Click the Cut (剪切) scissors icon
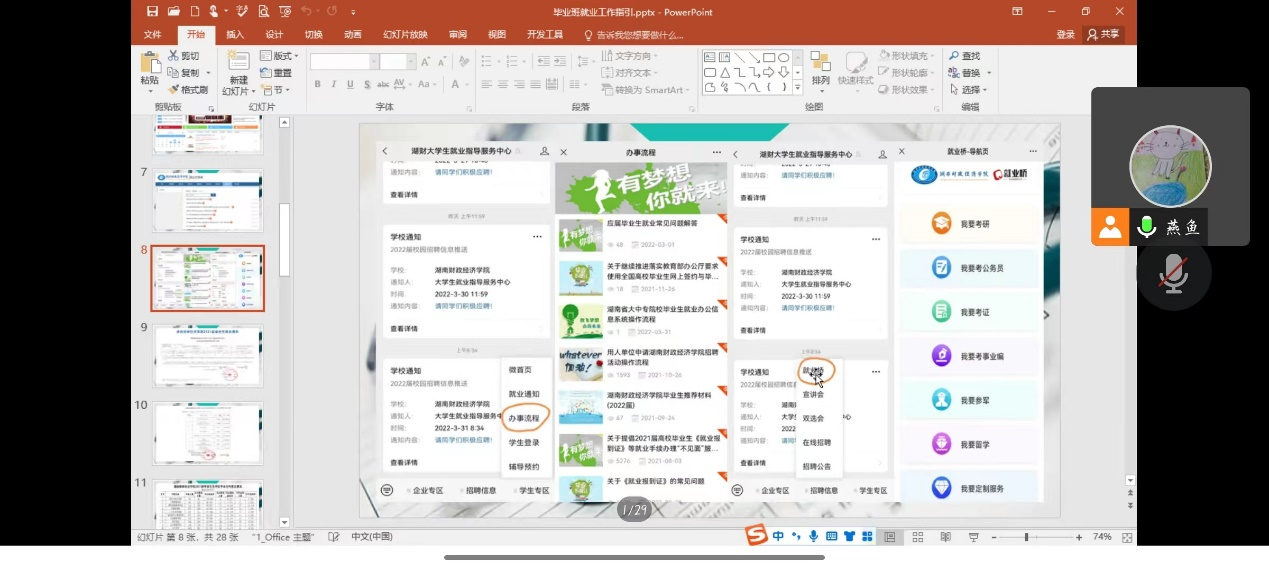 (175, 56)
